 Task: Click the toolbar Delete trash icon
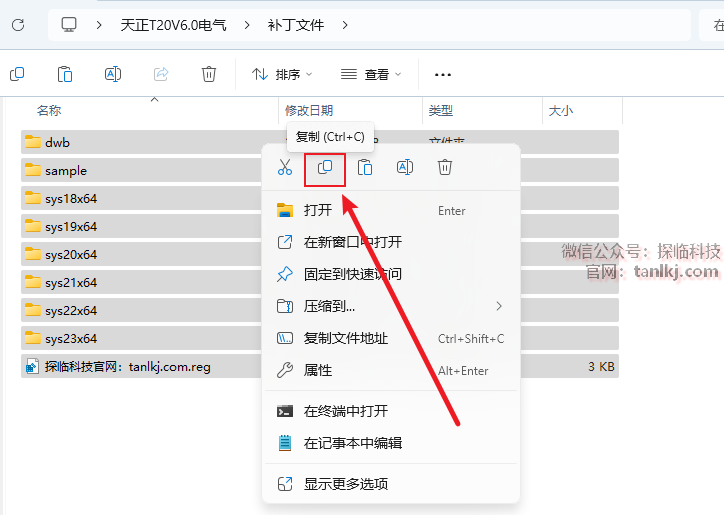pyautogui.click(x=209, y=74)
